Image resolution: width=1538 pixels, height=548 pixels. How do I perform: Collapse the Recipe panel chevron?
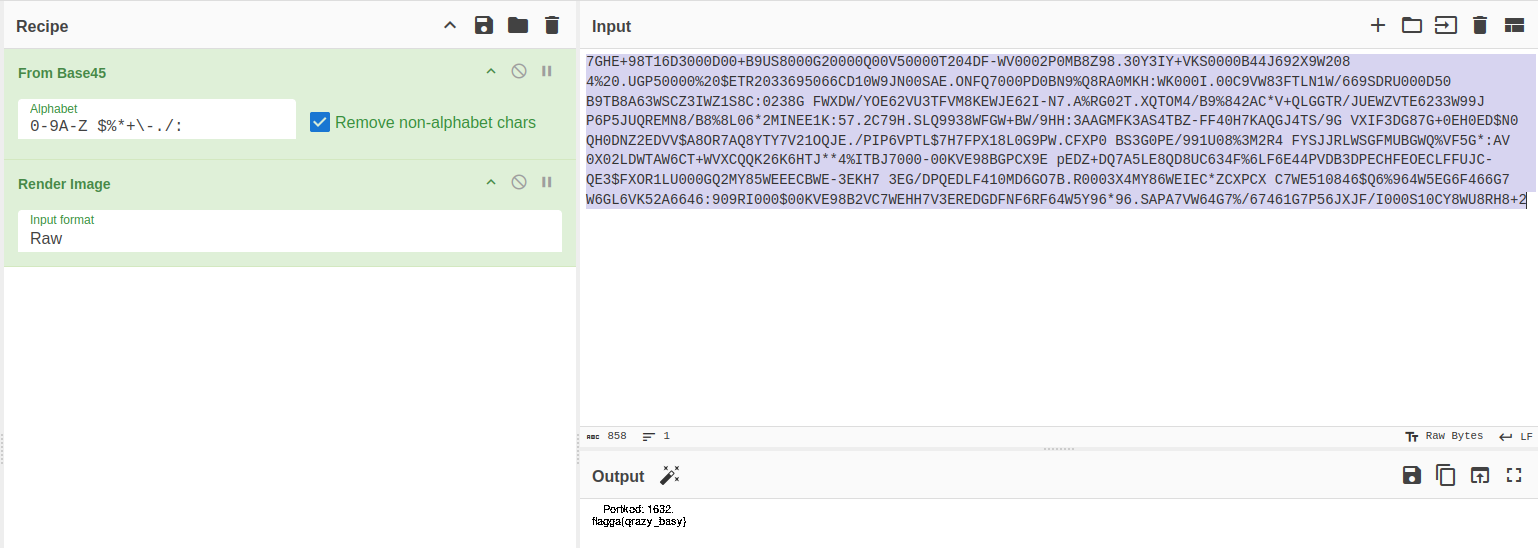[450, 26]
